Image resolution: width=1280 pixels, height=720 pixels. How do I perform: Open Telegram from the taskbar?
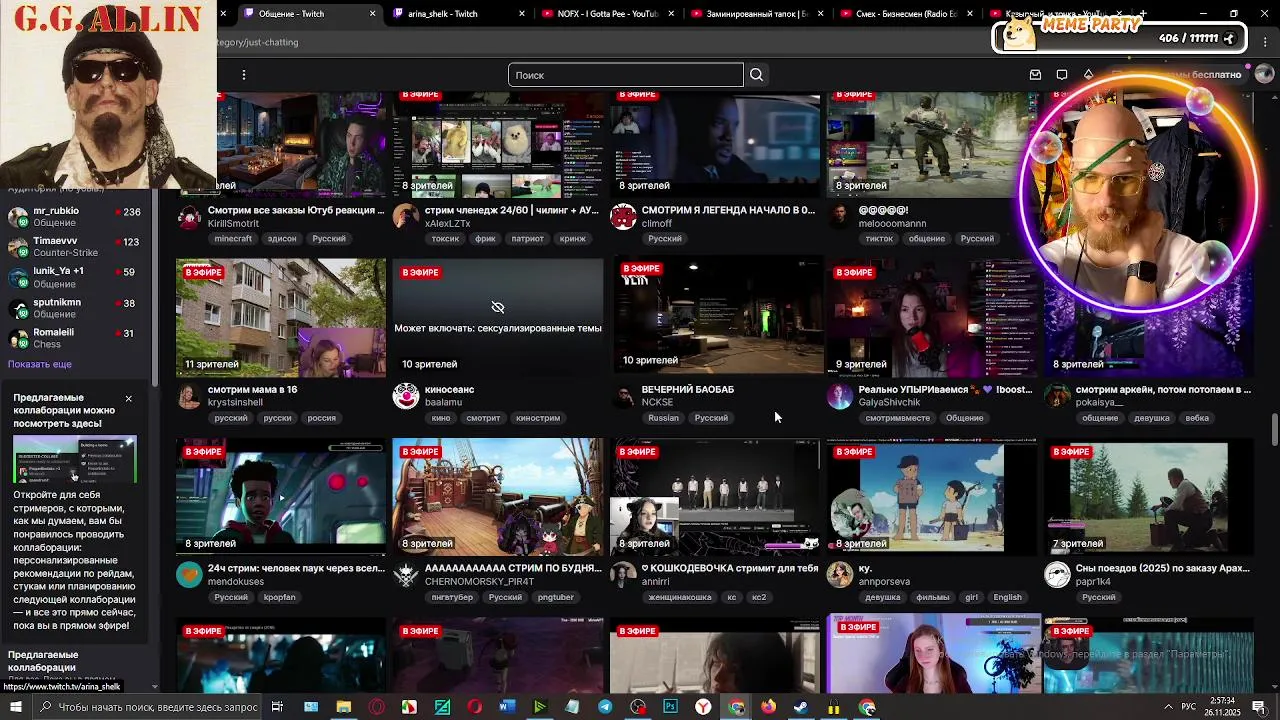coord(605,707)
